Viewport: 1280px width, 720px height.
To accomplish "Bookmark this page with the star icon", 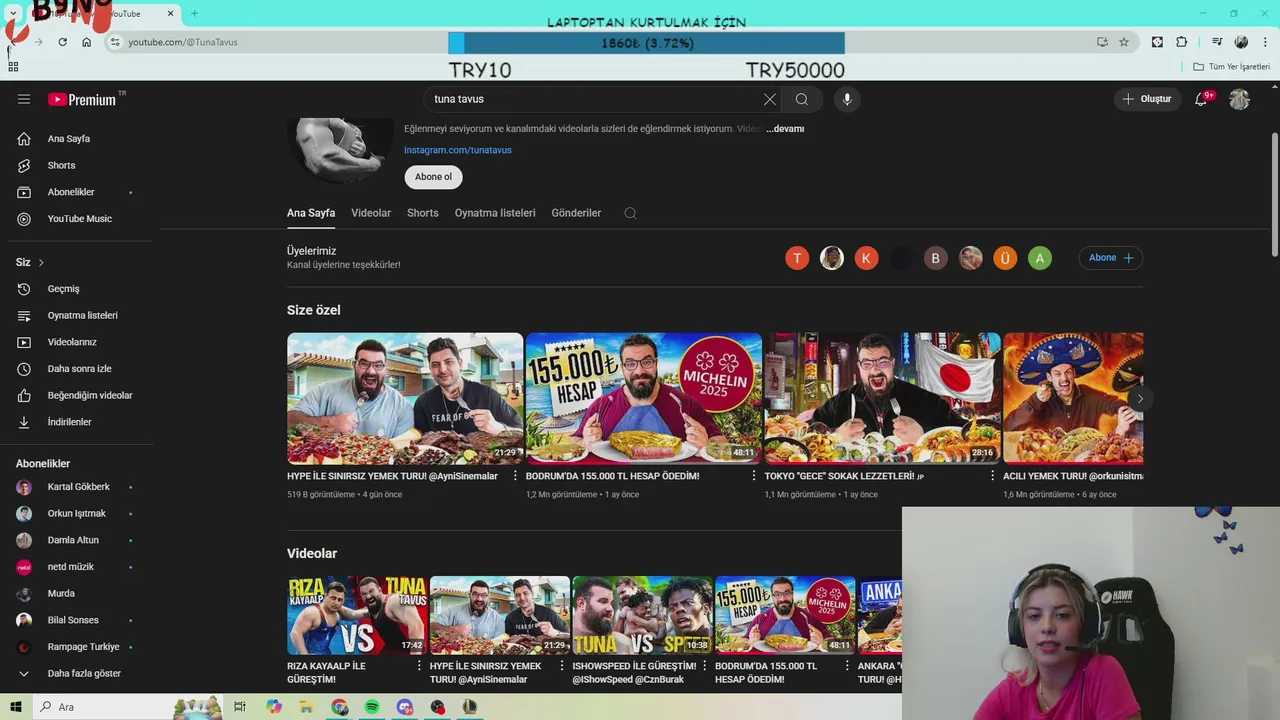I will 1124,42.
